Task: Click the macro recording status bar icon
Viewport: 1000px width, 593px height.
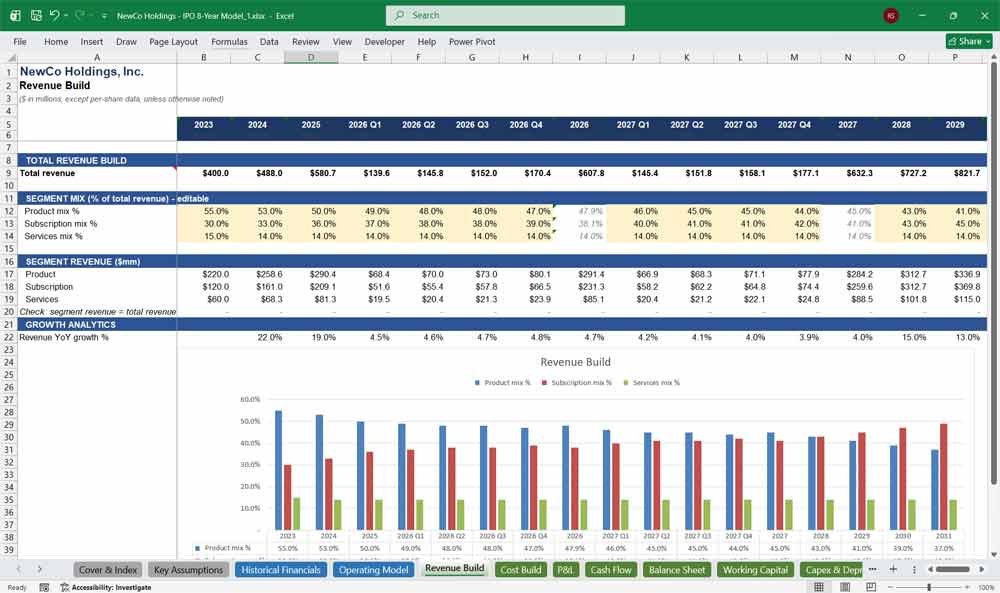Action: (44, 587)
